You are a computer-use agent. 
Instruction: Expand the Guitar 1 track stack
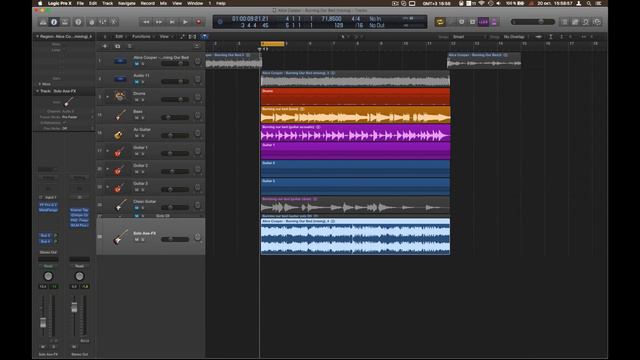coord(107,151)
